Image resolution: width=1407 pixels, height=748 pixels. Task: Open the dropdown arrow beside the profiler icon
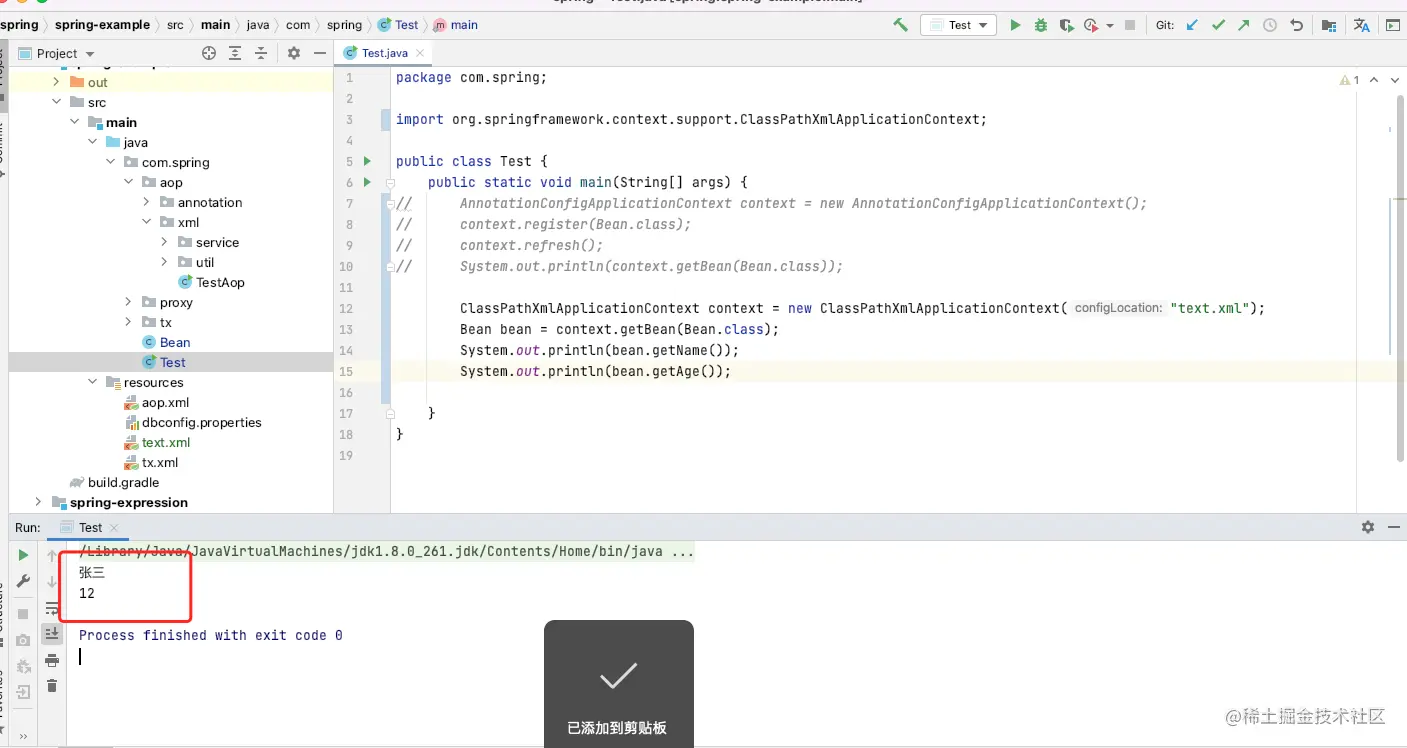[x=1110, y=26]
